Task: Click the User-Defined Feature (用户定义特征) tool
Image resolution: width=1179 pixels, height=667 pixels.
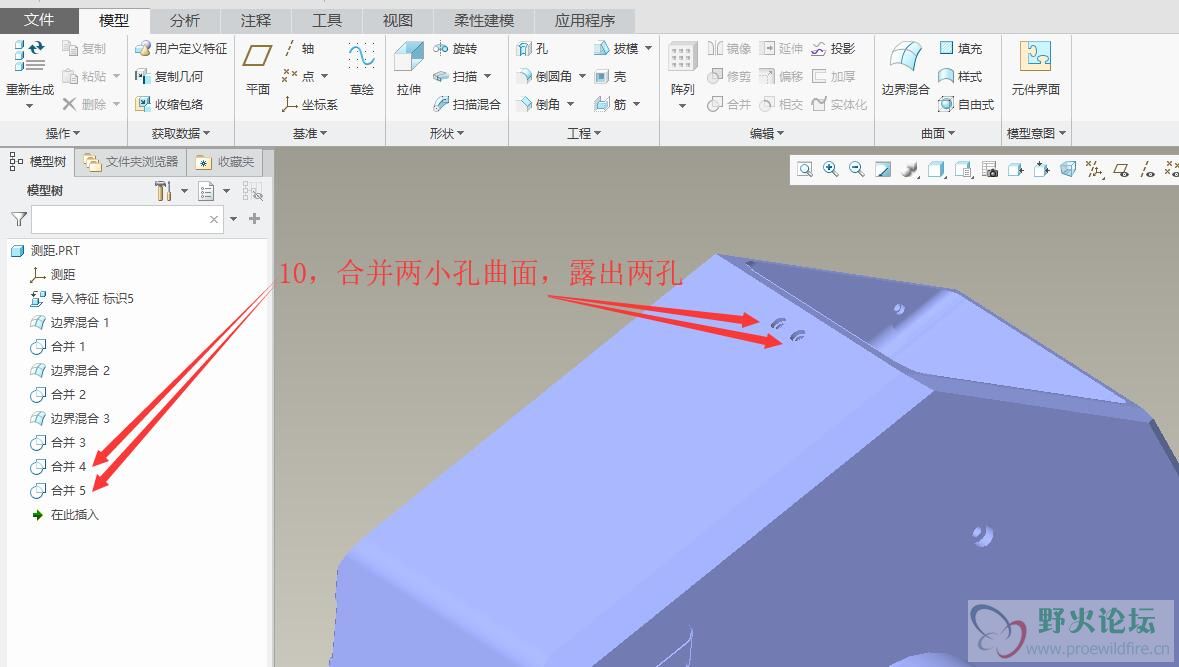Action: (181, 49)
